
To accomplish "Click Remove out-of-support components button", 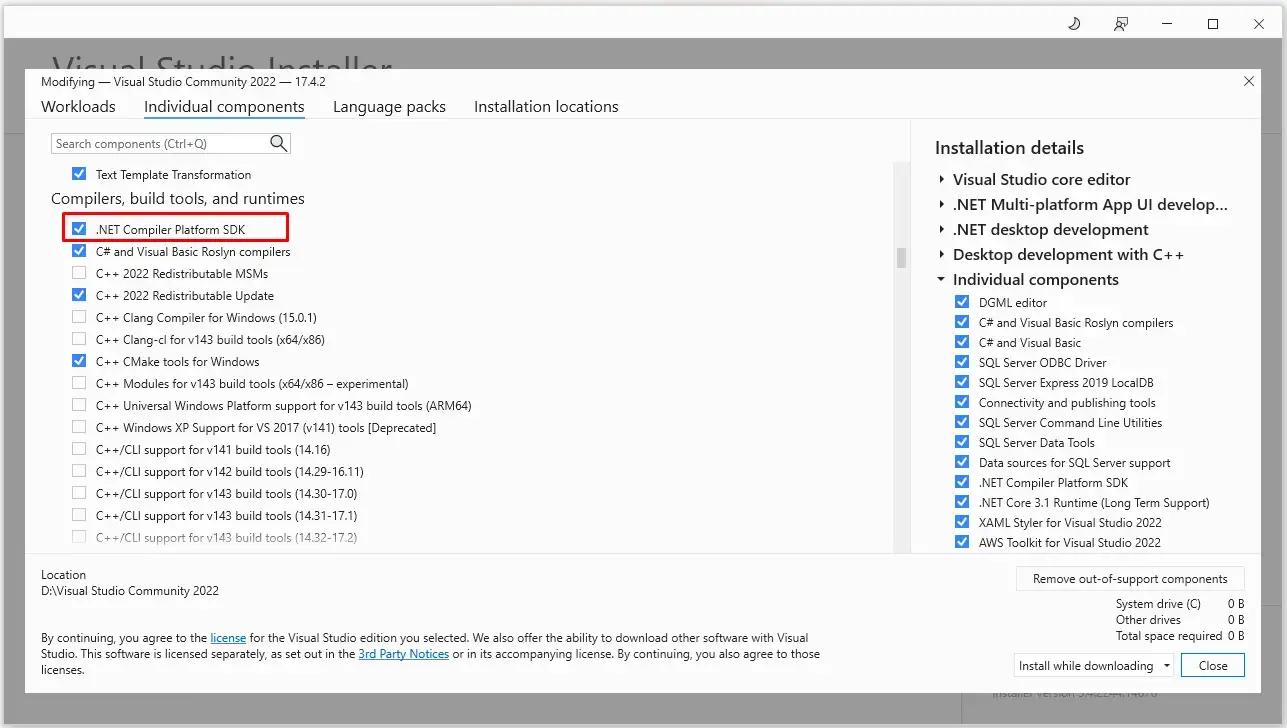I will click(x=1130, y=579).
